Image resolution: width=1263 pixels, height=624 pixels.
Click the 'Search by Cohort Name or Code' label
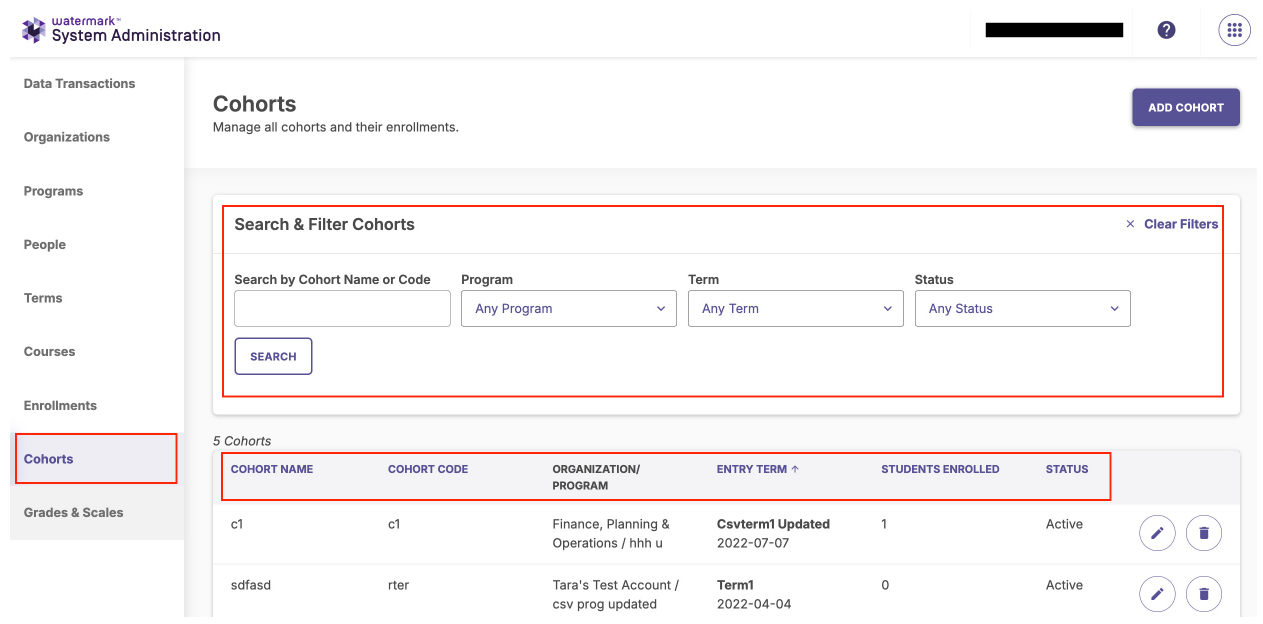332,279
